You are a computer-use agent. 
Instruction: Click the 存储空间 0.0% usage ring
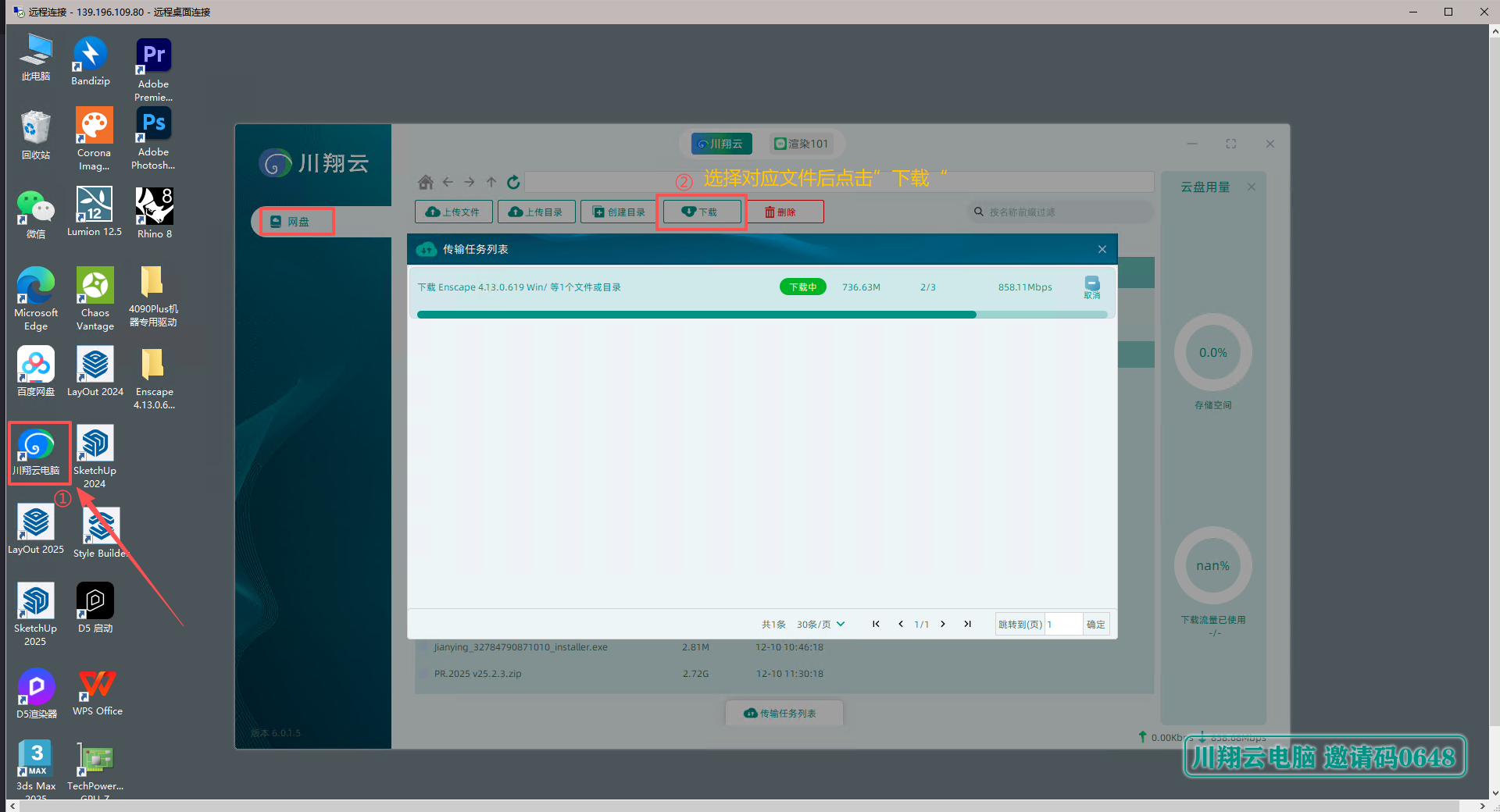[1212, 352]
